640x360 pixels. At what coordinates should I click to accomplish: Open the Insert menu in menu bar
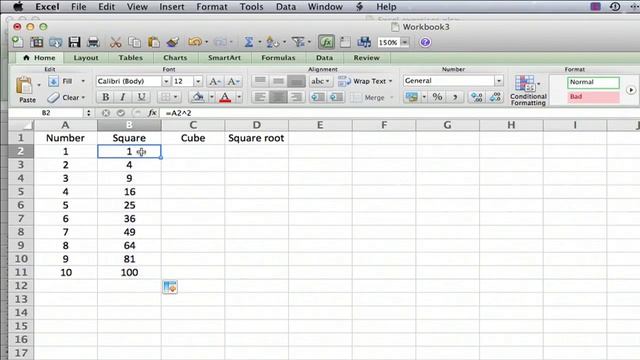coord(171,7)
